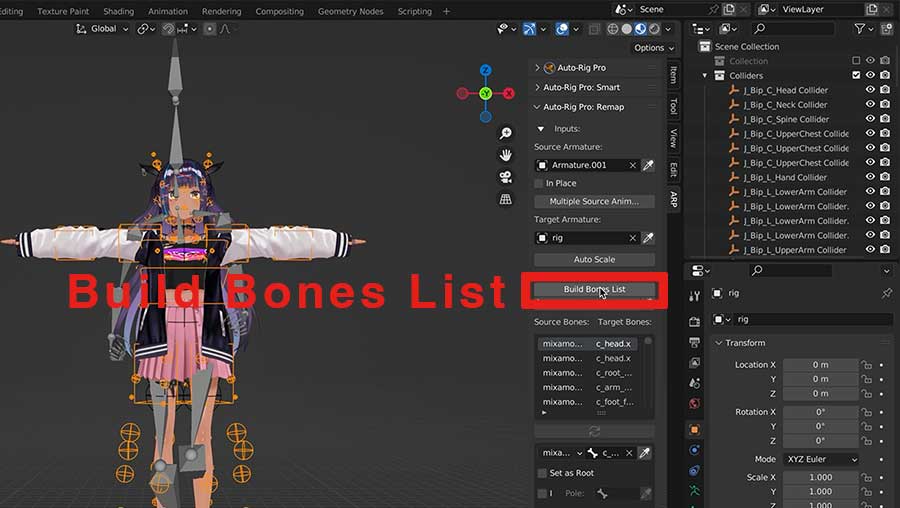Select the c_root_... bone mapping row
The width and height of the screenshot is (900, 508).
tap(589, 373)
